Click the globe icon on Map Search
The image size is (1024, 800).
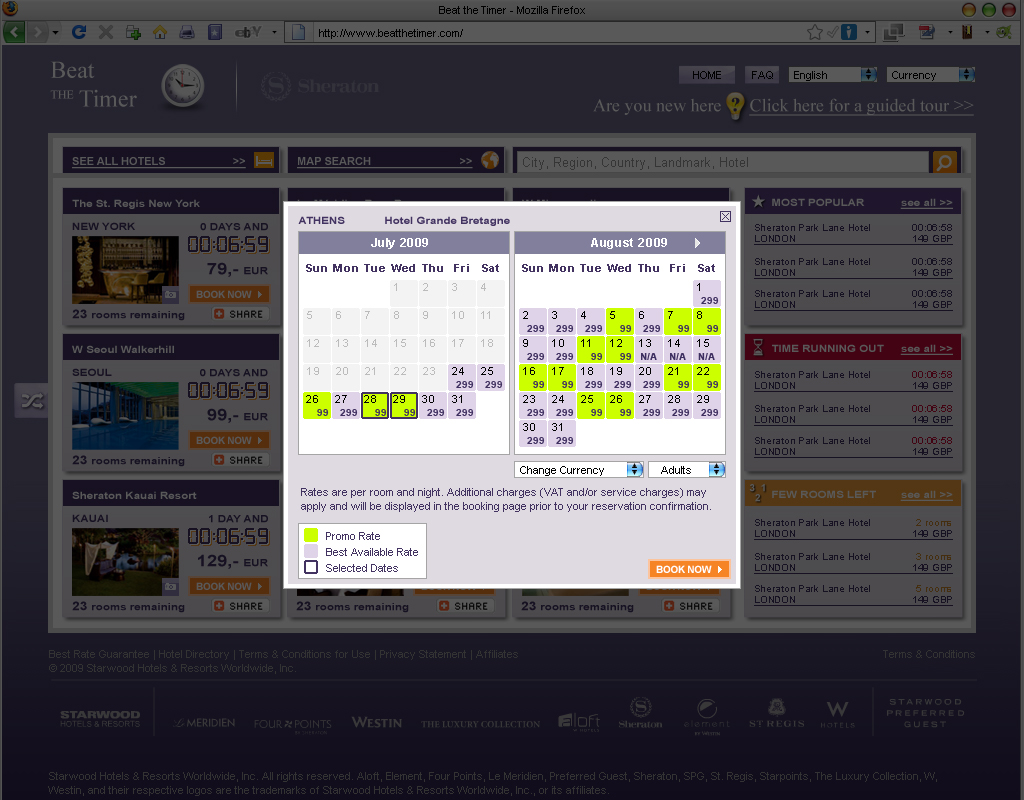[490, 160]
